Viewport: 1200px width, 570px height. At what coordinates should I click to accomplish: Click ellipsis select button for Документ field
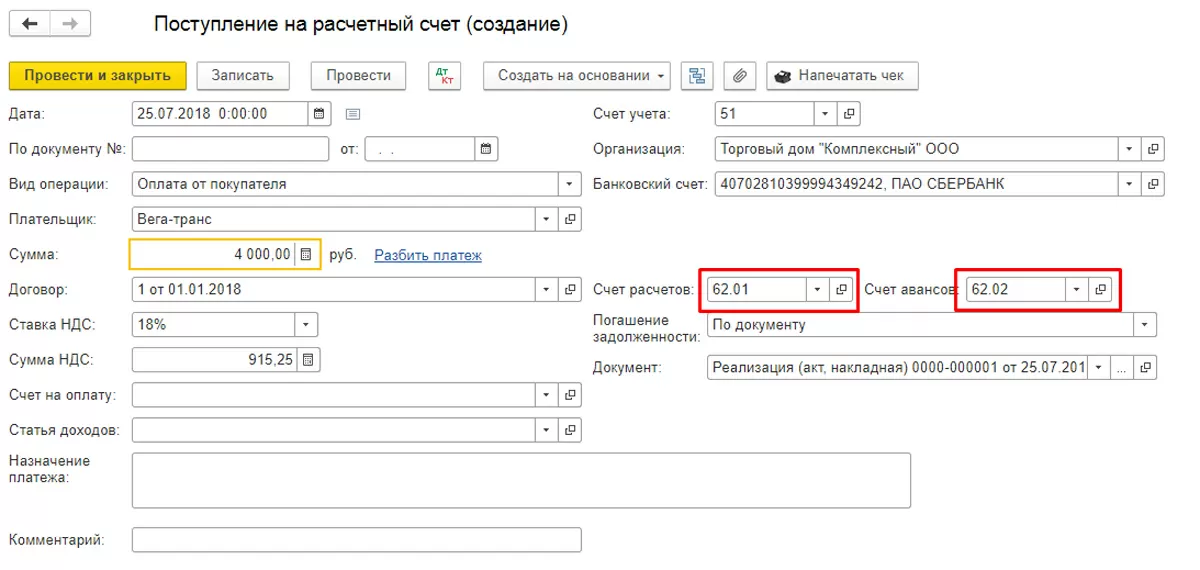(x=1122, y=368)
